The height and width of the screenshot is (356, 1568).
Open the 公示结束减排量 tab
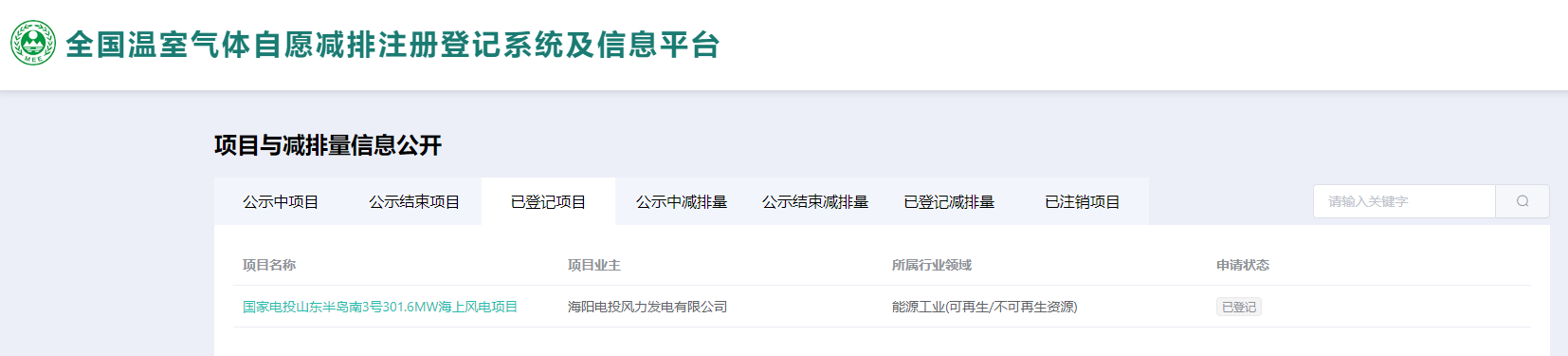(x=815, y=201)
